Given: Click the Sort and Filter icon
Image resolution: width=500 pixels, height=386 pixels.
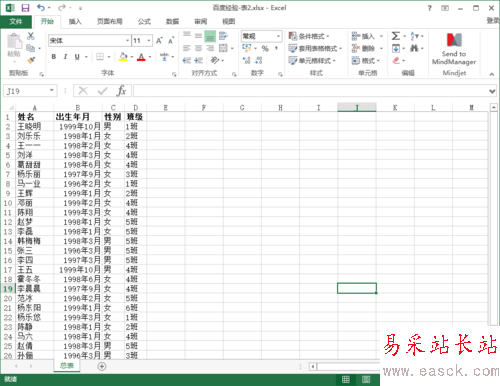Looking at the screenshot, I should click(414, 36).
